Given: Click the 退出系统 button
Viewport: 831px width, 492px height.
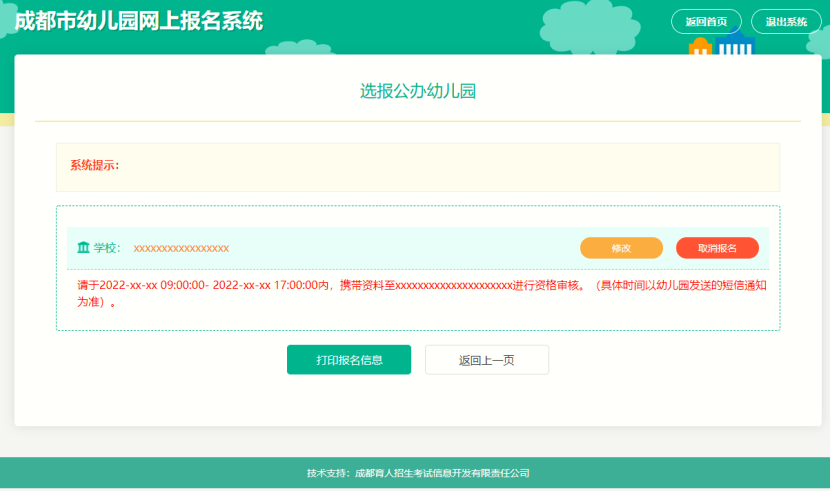Looking at the screenshot, I should [786, 22].
